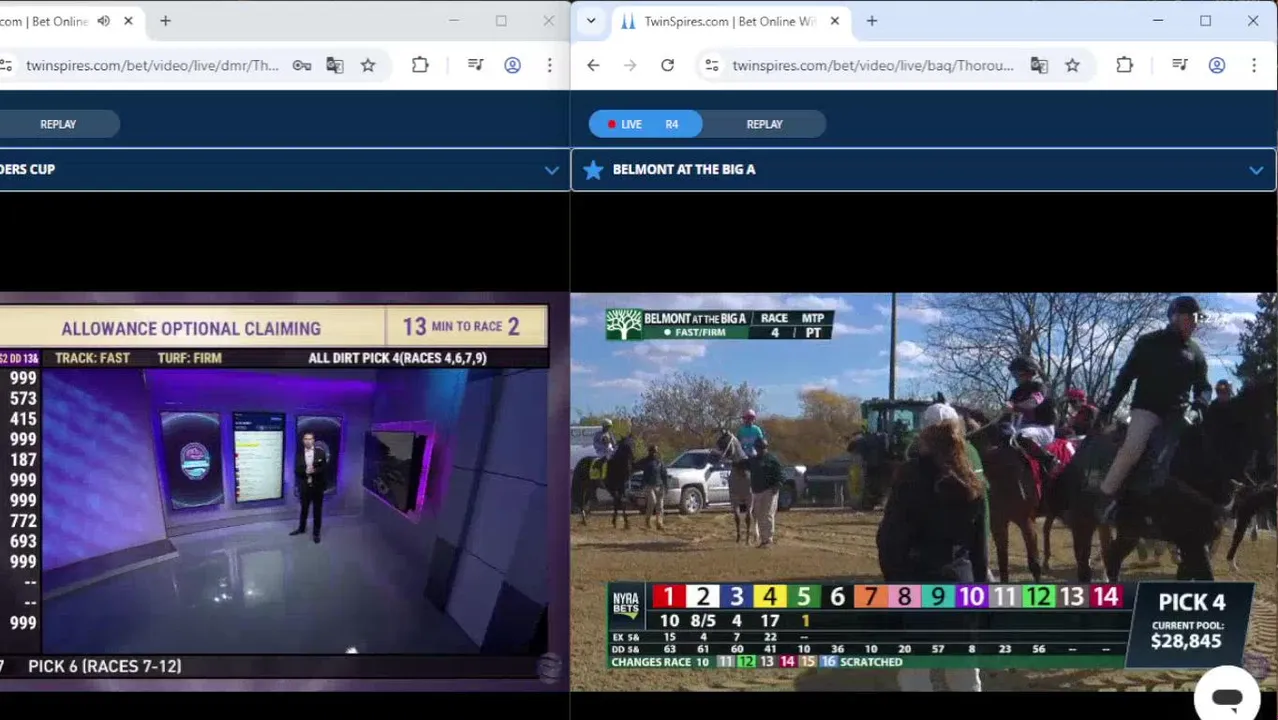The width and height of the screenshot is (1278, 720).
Task: Open media controls icon in left window
Action: point(476,66)
